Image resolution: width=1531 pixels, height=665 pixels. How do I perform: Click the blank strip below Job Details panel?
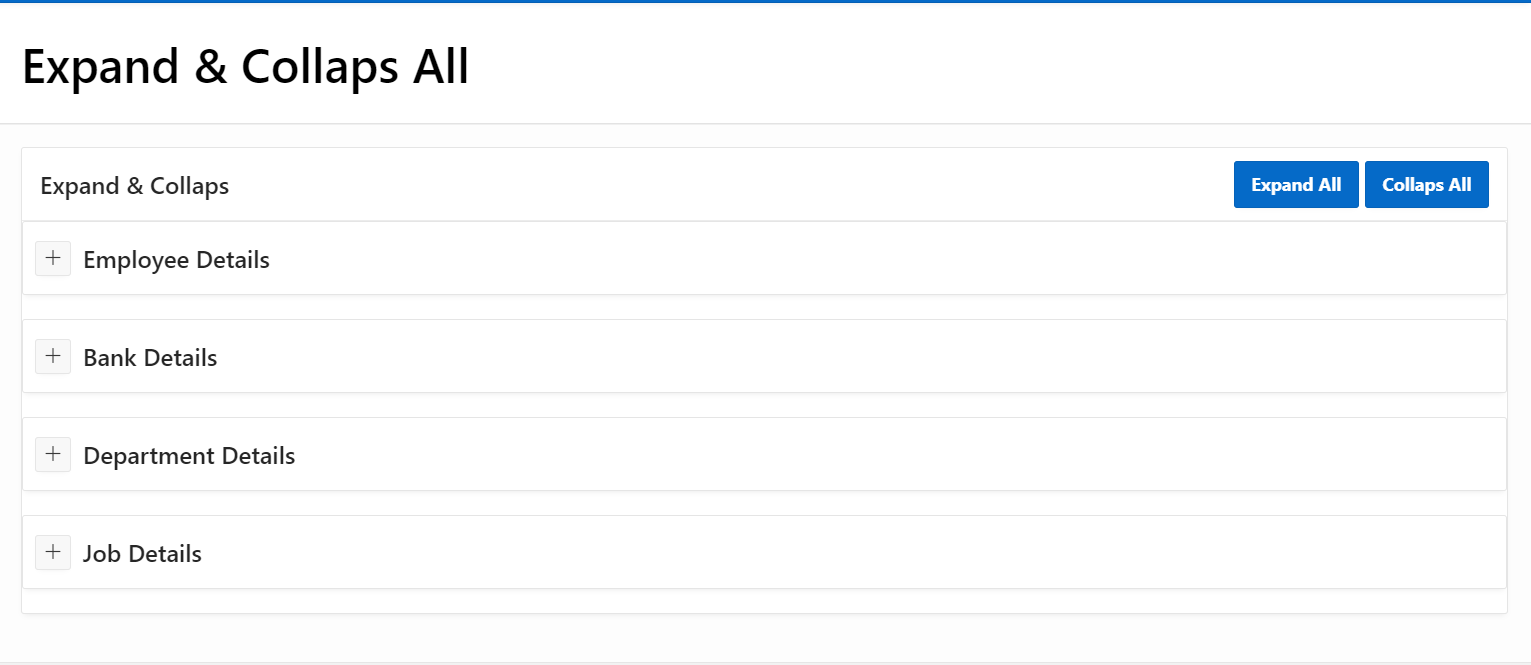[764, 601]
